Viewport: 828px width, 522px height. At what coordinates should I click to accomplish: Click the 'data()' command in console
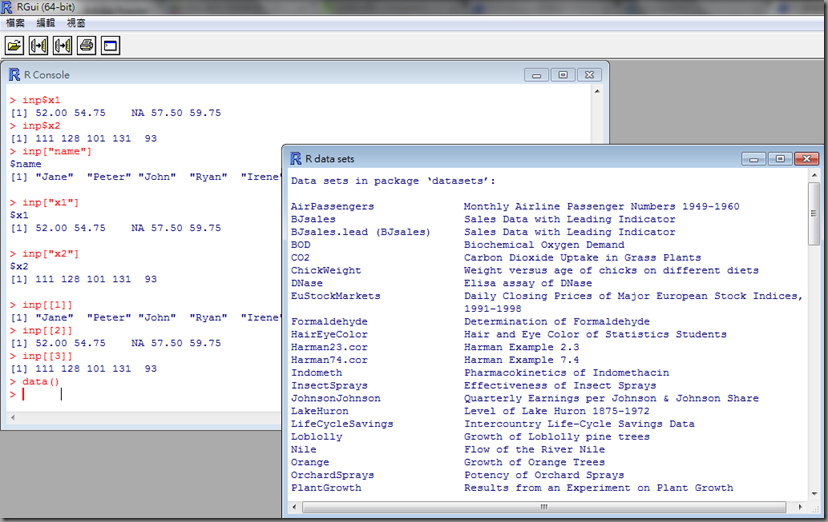coord(41,382)
